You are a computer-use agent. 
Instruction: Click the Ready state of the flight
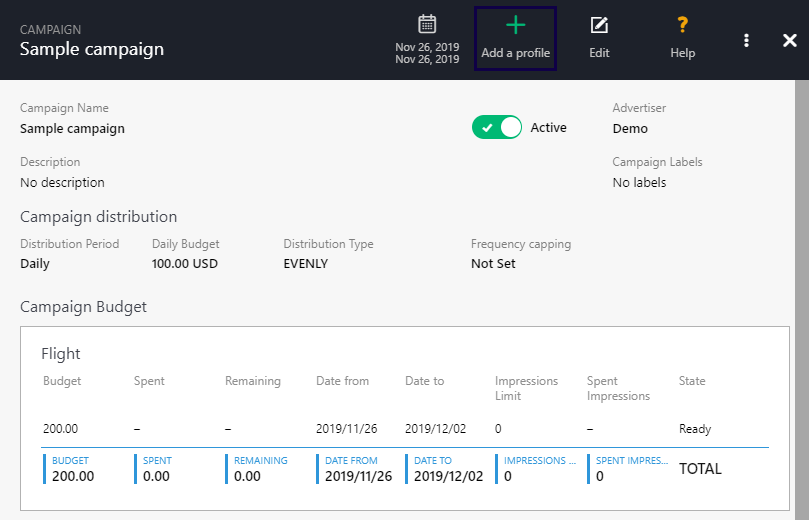[695, 429]
